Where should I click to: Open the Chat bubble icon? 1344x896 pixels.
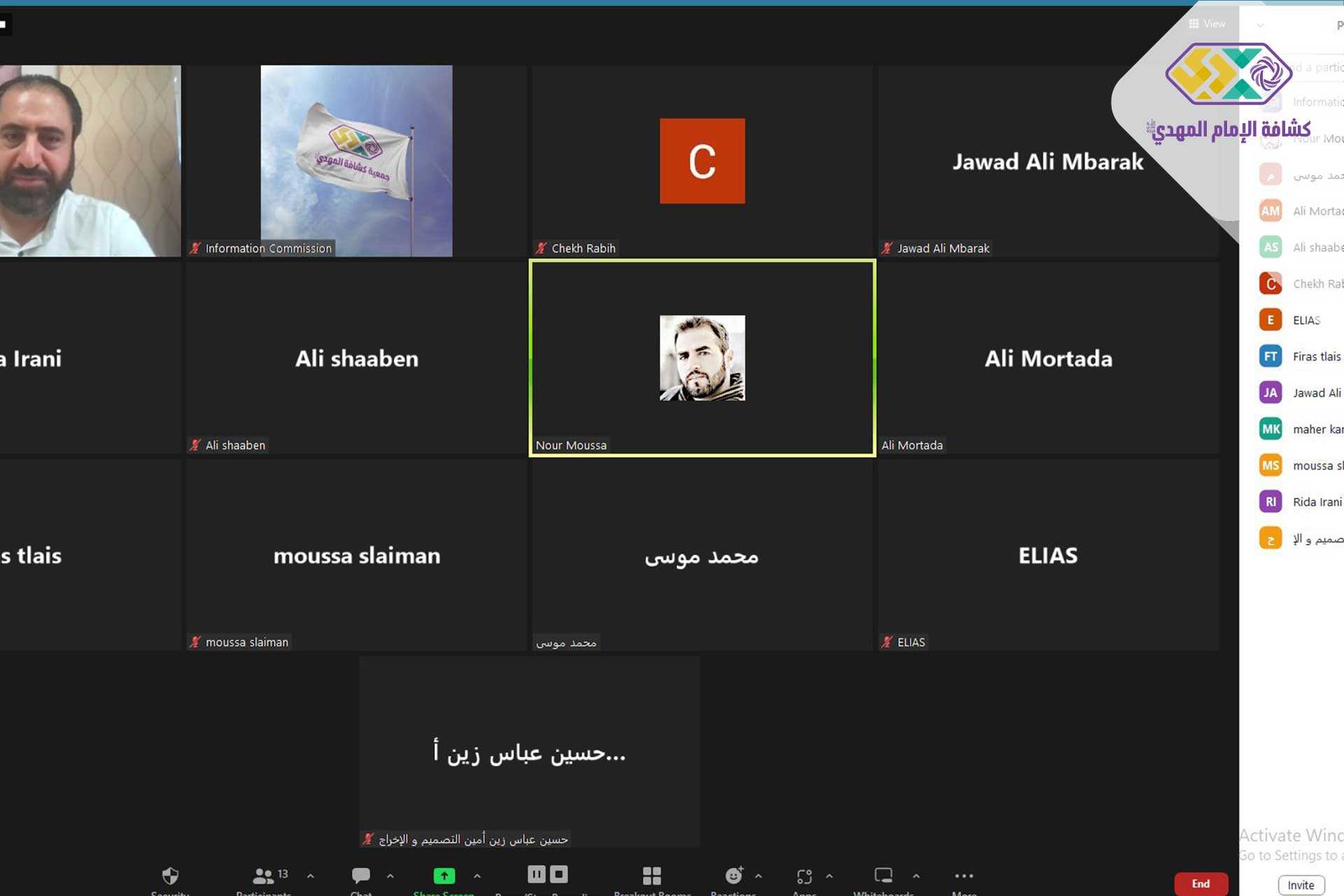(360, 875)
